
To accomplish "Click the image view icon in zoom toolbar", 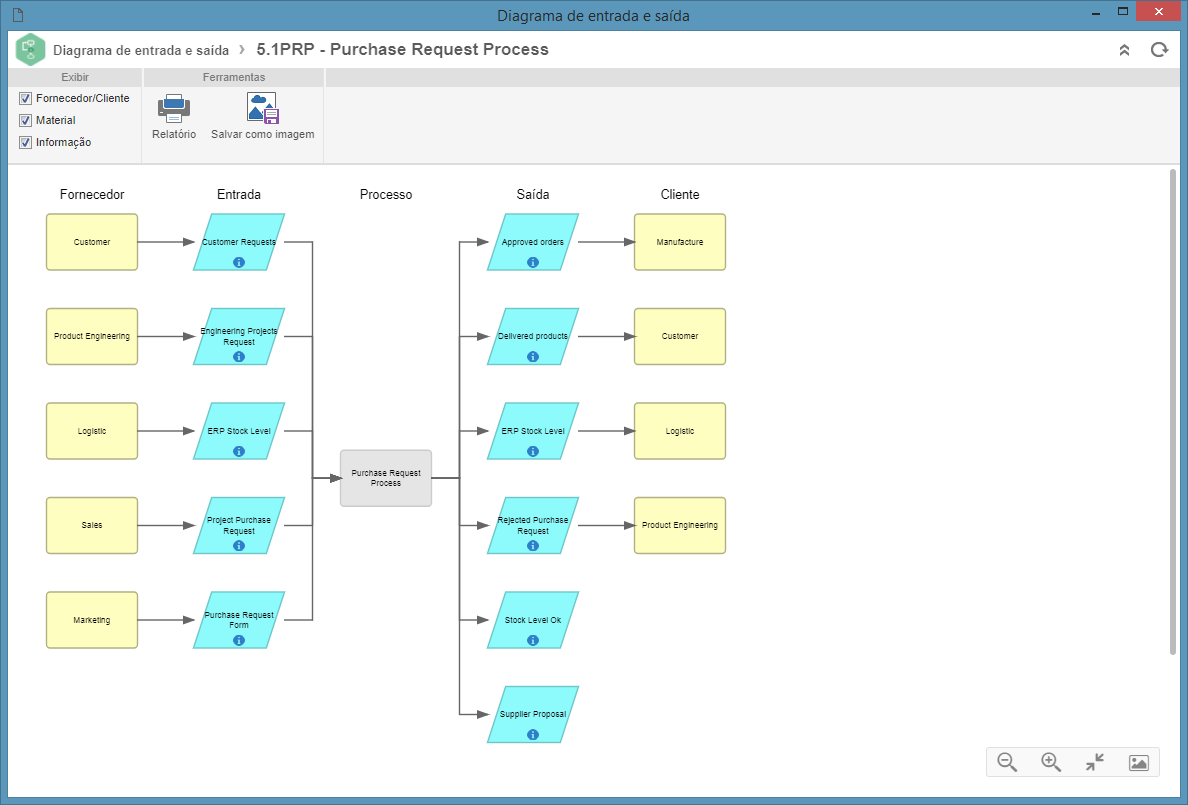I will [x=1139, y=763].
